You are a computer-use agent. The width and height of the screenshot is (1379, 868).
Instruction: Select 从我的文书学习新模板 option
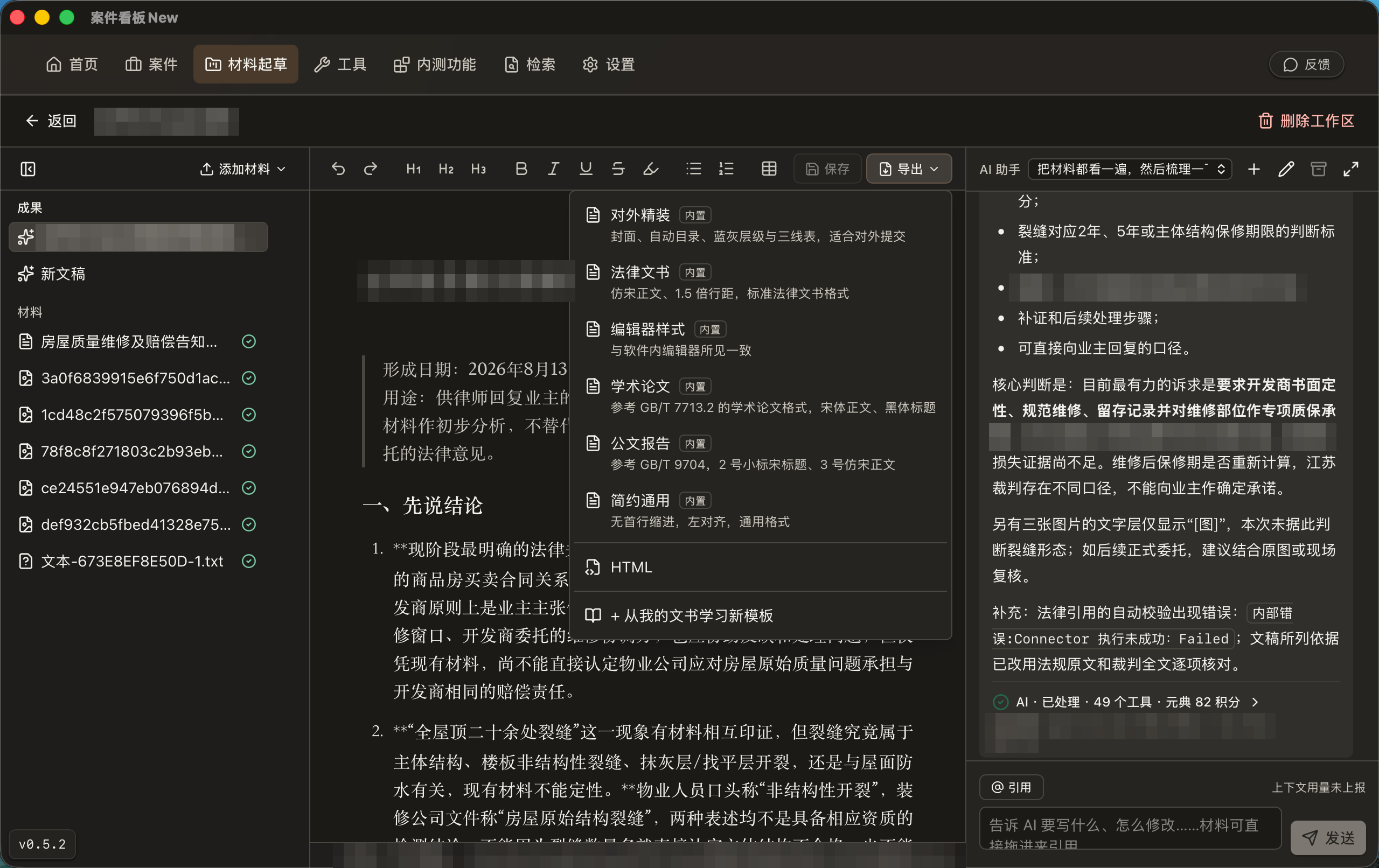point(761,615)
